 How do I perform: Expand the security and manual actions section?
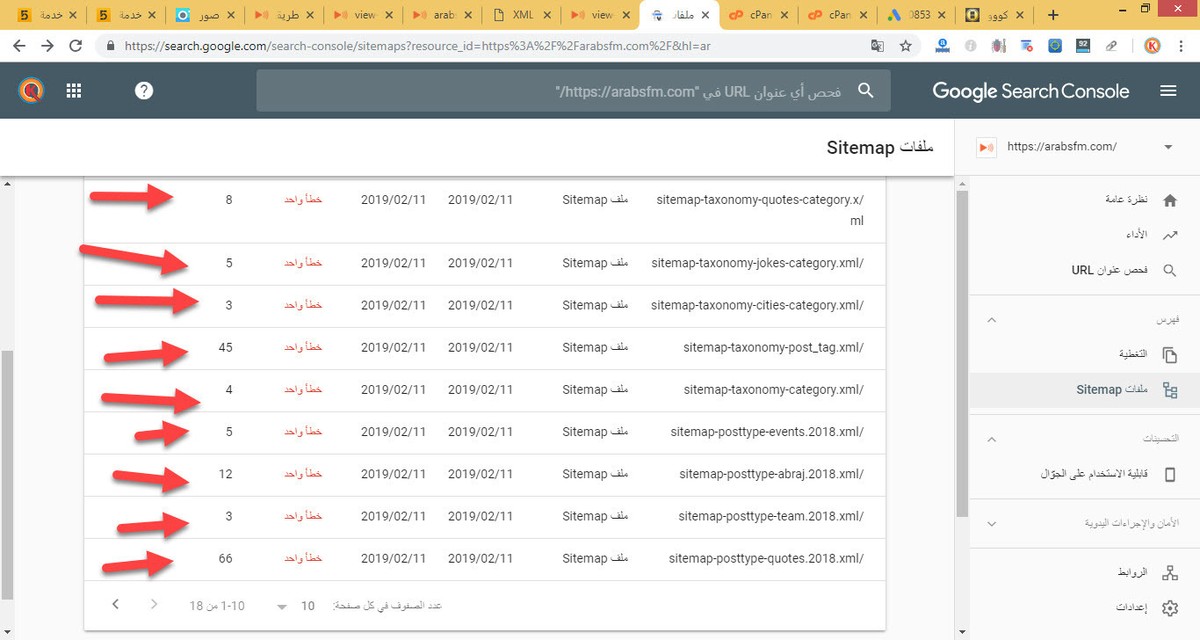pyautogui.click(x=991, y=523)
